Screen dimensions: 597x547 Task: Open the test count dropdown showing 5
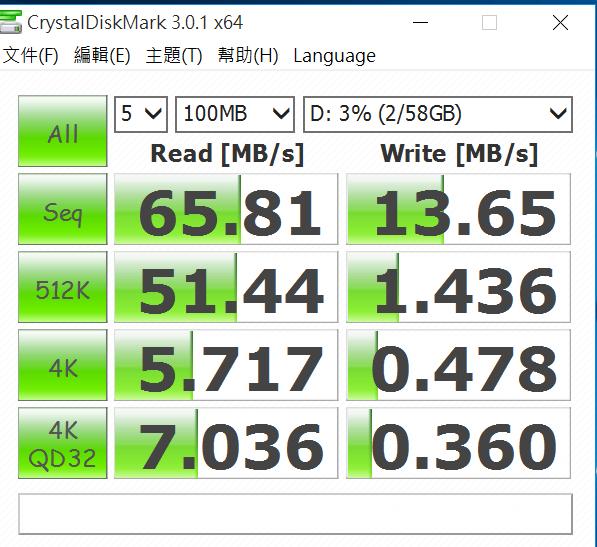(141, 114)
